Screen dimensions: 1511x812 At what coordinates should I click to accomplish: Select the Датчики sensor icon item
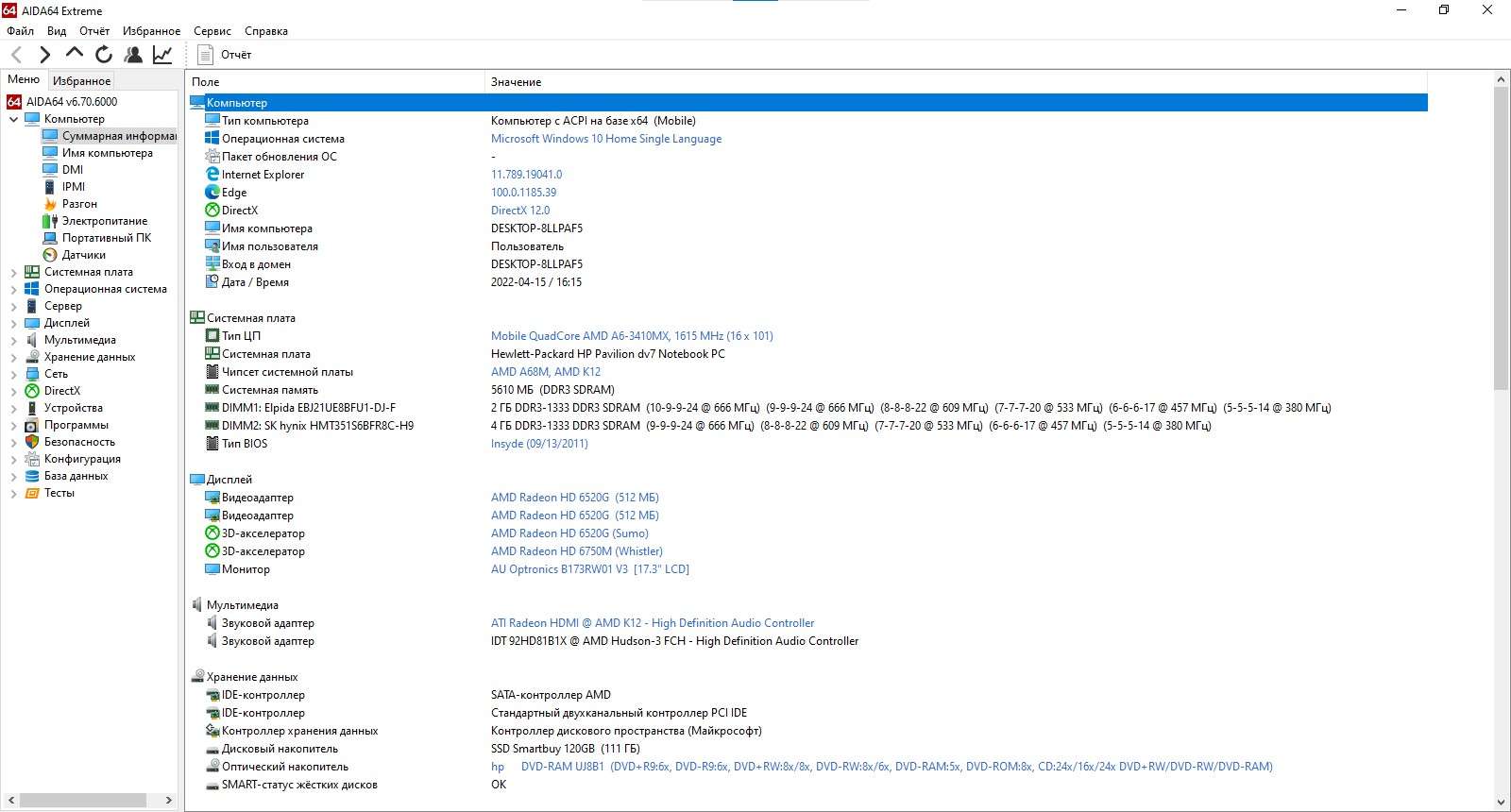pyautogui.click(x=50, y=255)
